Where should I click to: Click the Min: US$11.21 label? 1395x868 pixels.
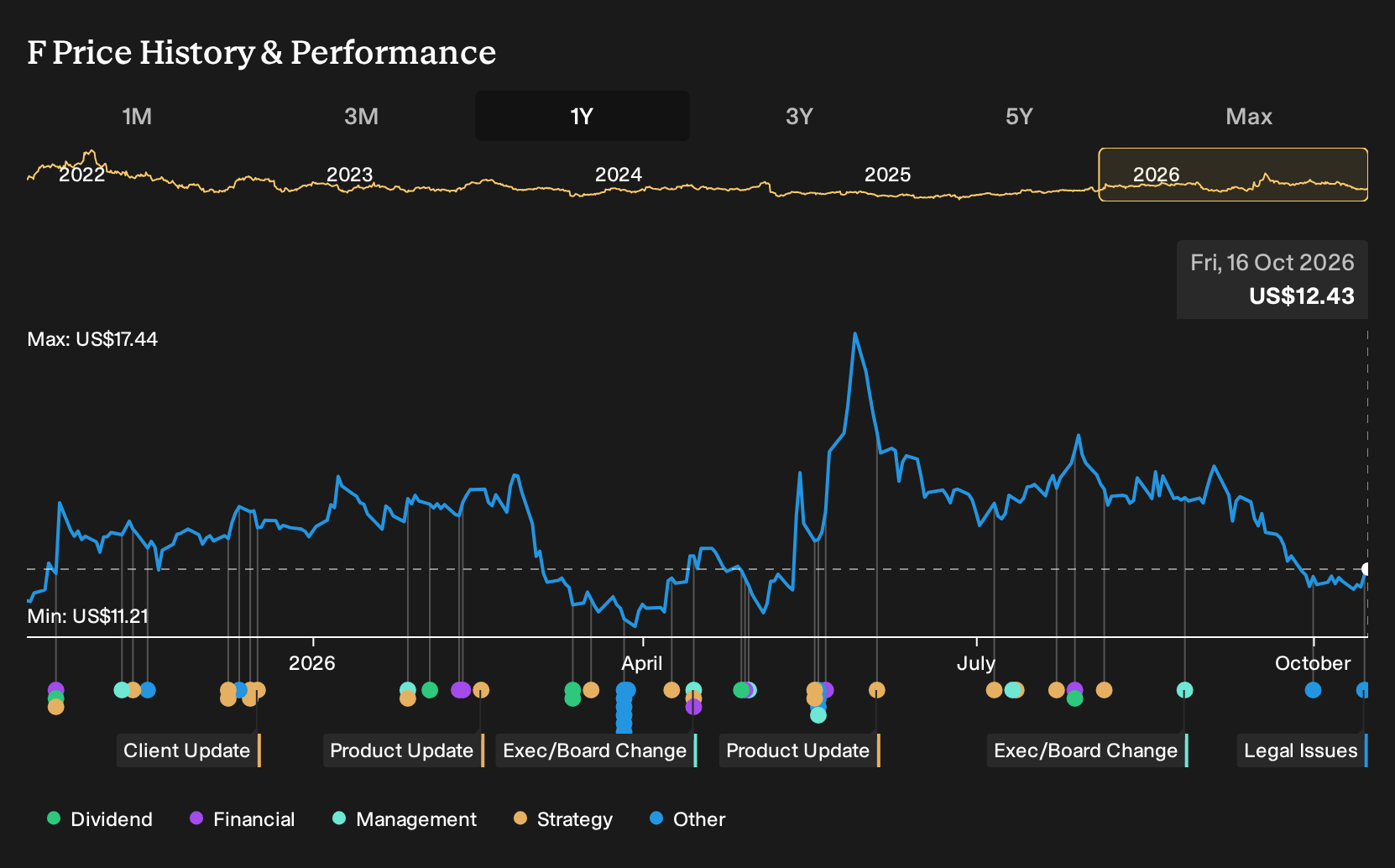(x=88, y=616)
